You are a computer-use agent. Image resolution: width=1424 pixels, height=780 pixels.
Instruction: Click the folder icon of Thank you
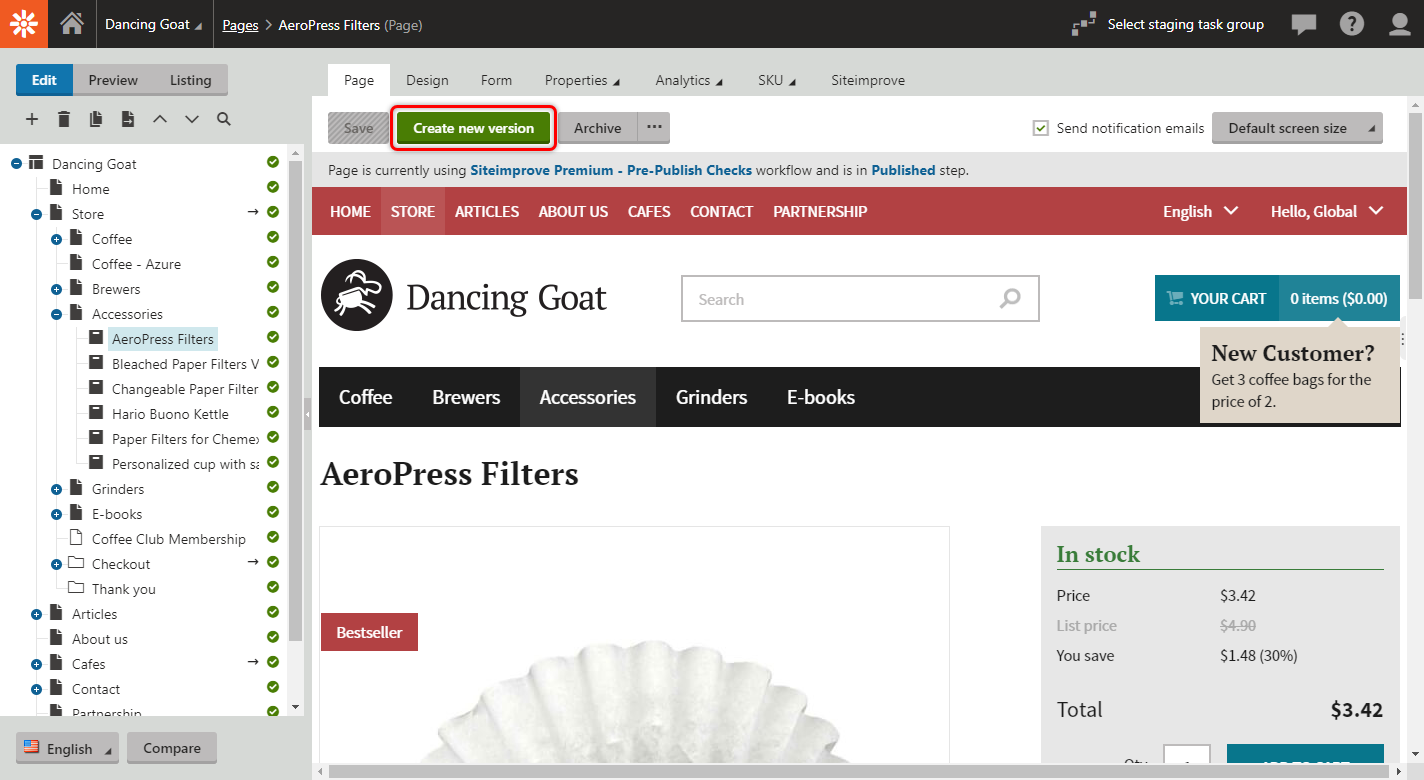click(x=76, y=588)
